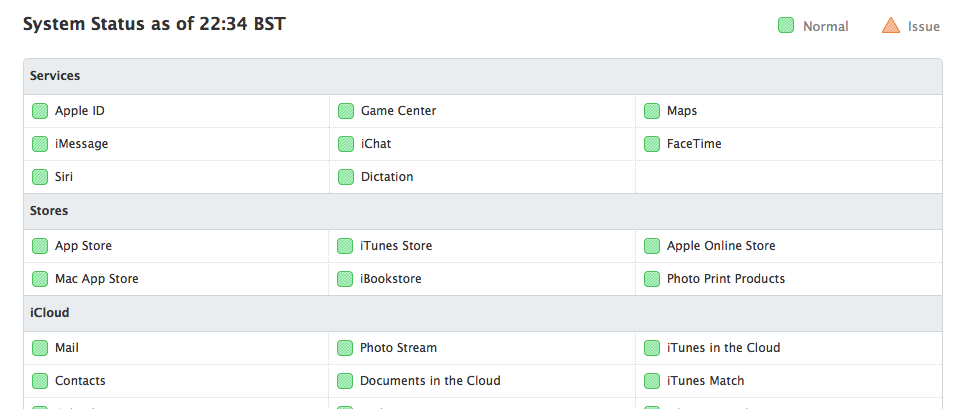Click the status icon beside iTunes Match
The width and height of the screenshot is (956, 409).
[652, 381]
